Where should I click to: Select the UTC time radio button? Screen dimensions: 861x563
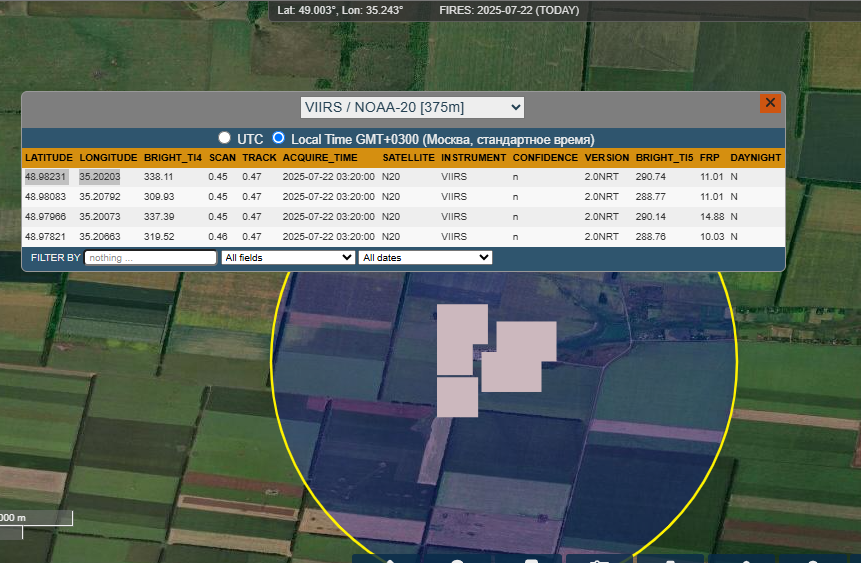tap(224, 138)
